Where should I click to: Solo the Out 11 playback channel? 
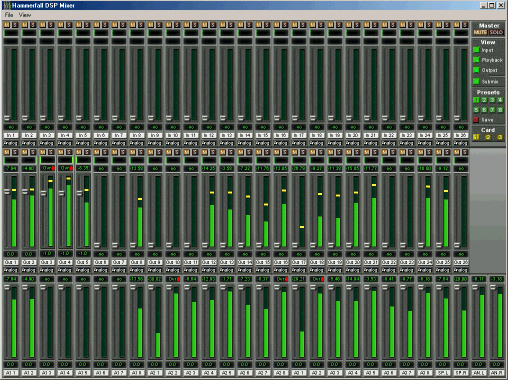[195, 152]
